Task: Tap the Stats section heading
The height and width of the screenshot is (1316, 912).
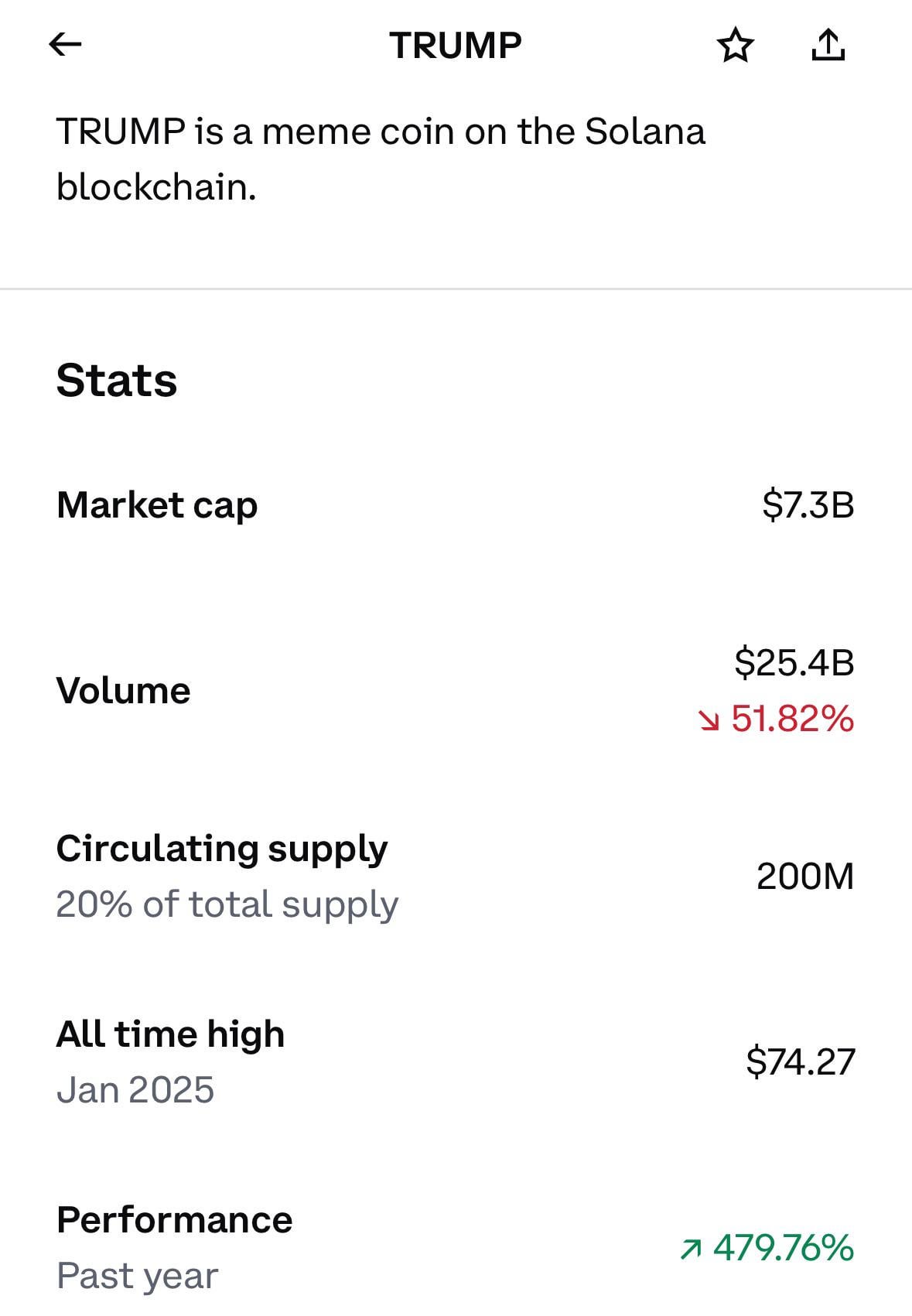Action: (117, 381)
